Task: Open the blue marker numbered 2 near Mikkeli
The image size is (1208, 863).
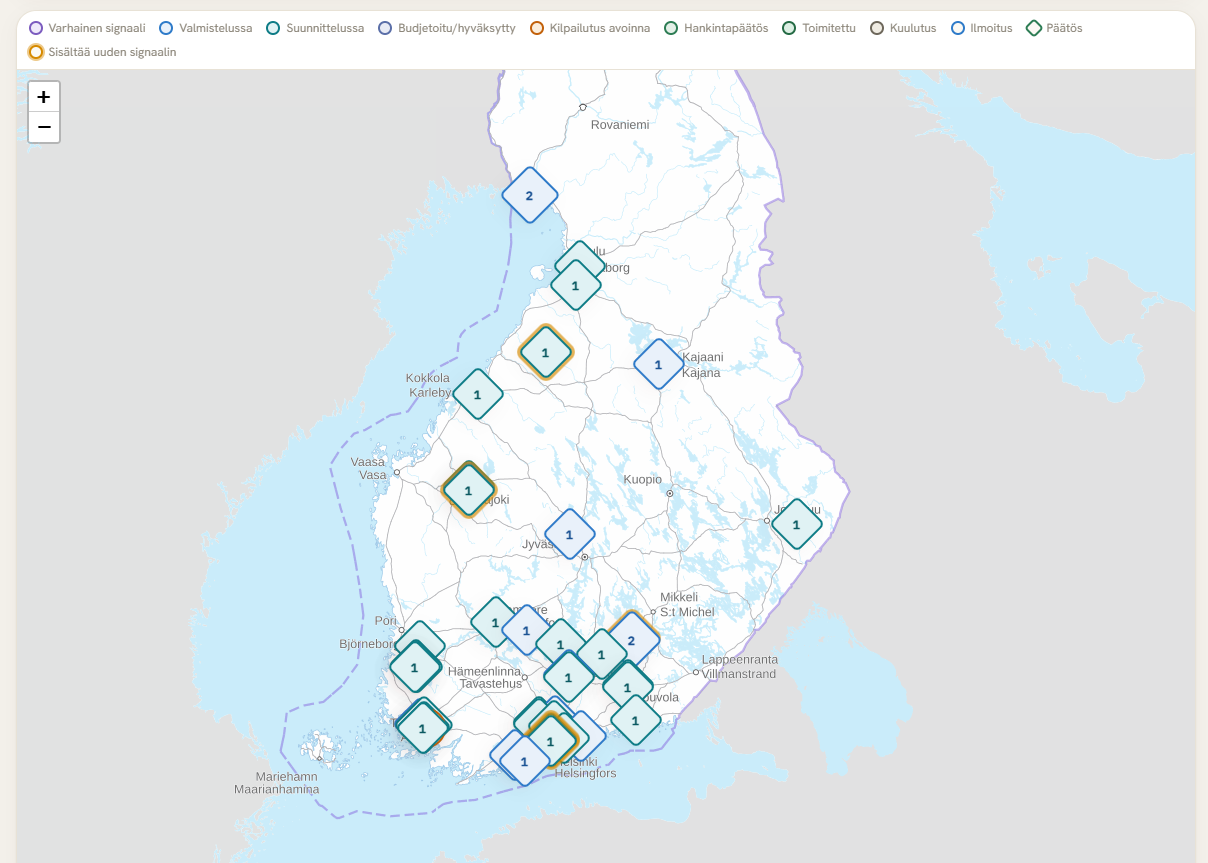Action: pos(631,640)
